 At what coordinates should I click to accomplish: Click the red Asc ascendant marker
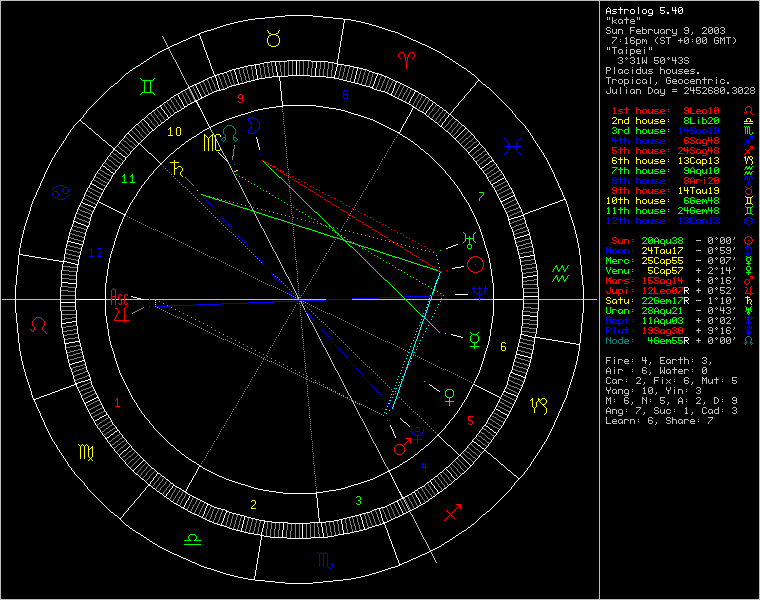[119, 297]
